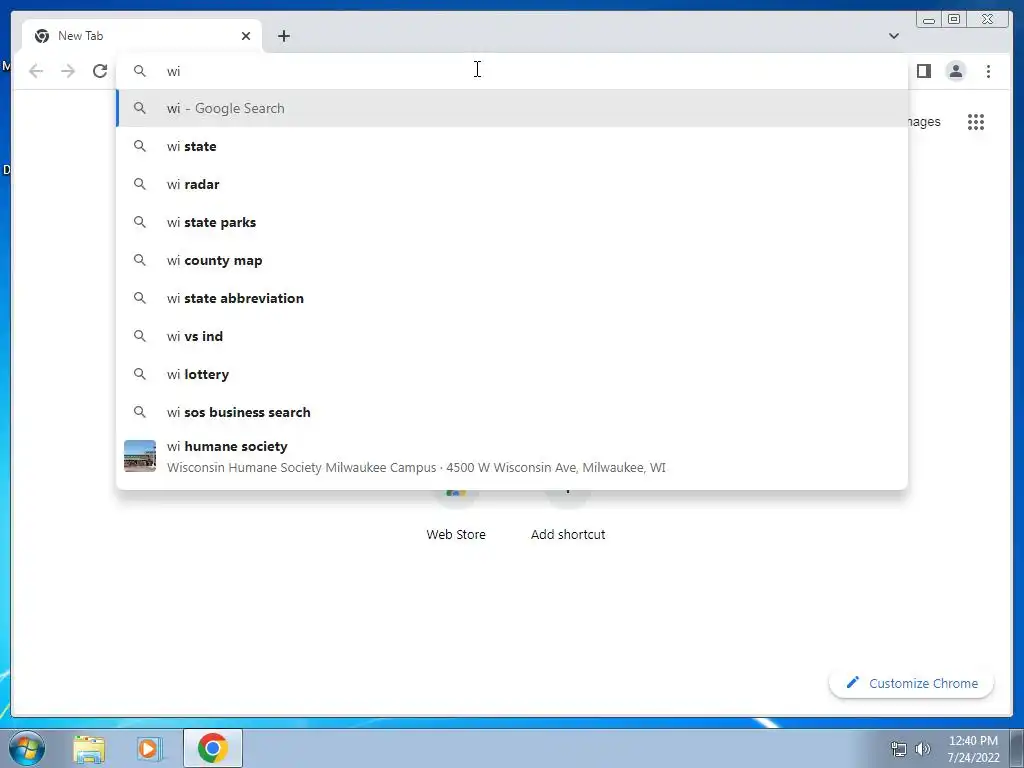Viewport: 1024px width, 768px height.
Task: Open the tab search chevron
Action: [893, 36]
